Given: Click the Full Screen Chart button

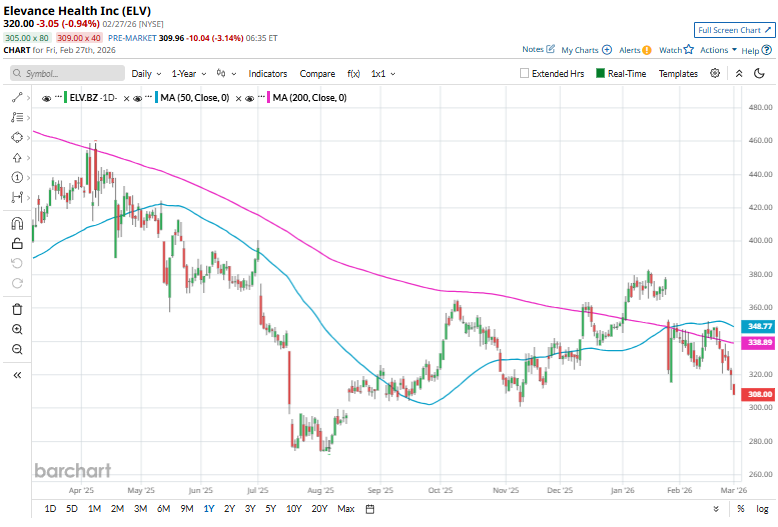Looking at the screenshot, I should click(x=734, y=31).
